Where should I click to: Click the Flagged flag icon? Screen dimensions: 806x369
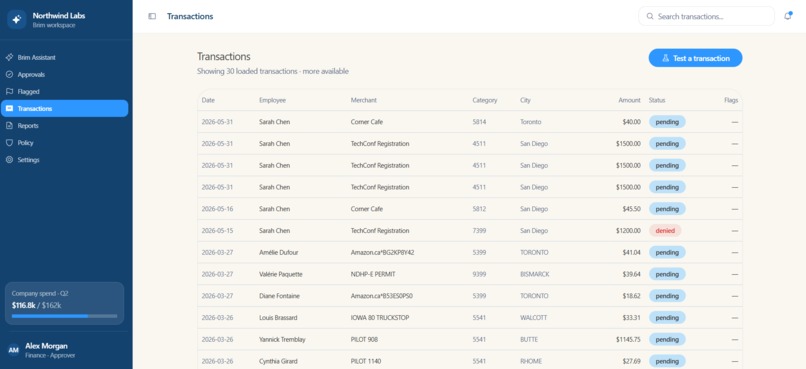pos(9,91)
